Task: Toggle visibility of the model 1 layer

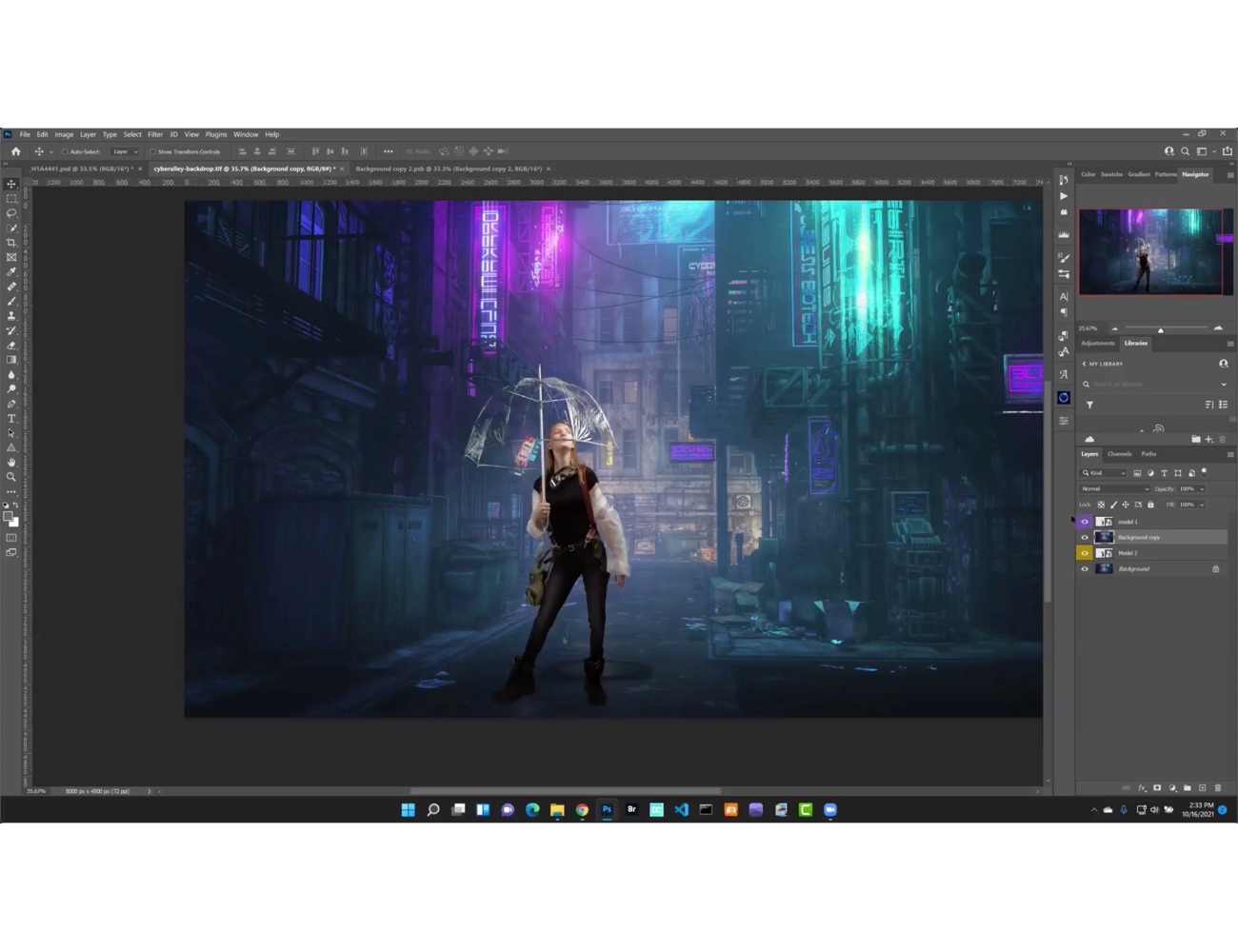Action: click(x=1085, y=521)
